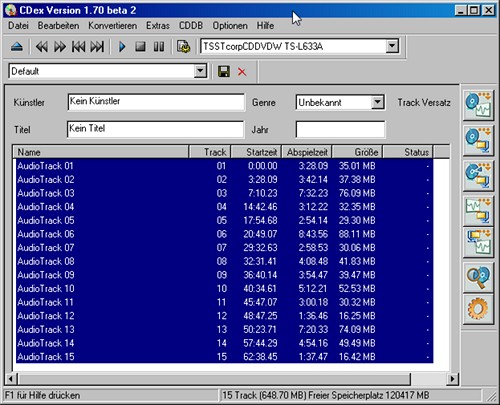Extract CD tracks to compressed audio icon
Screen dimensions: 500x405
[x=478, y=140]
